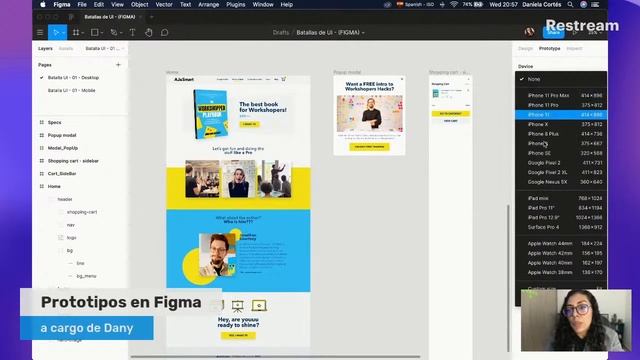Image resolution: width=640 pixels, height=360 pixels.
Task: Choose iPad mini device
Action: click(561, 198)
